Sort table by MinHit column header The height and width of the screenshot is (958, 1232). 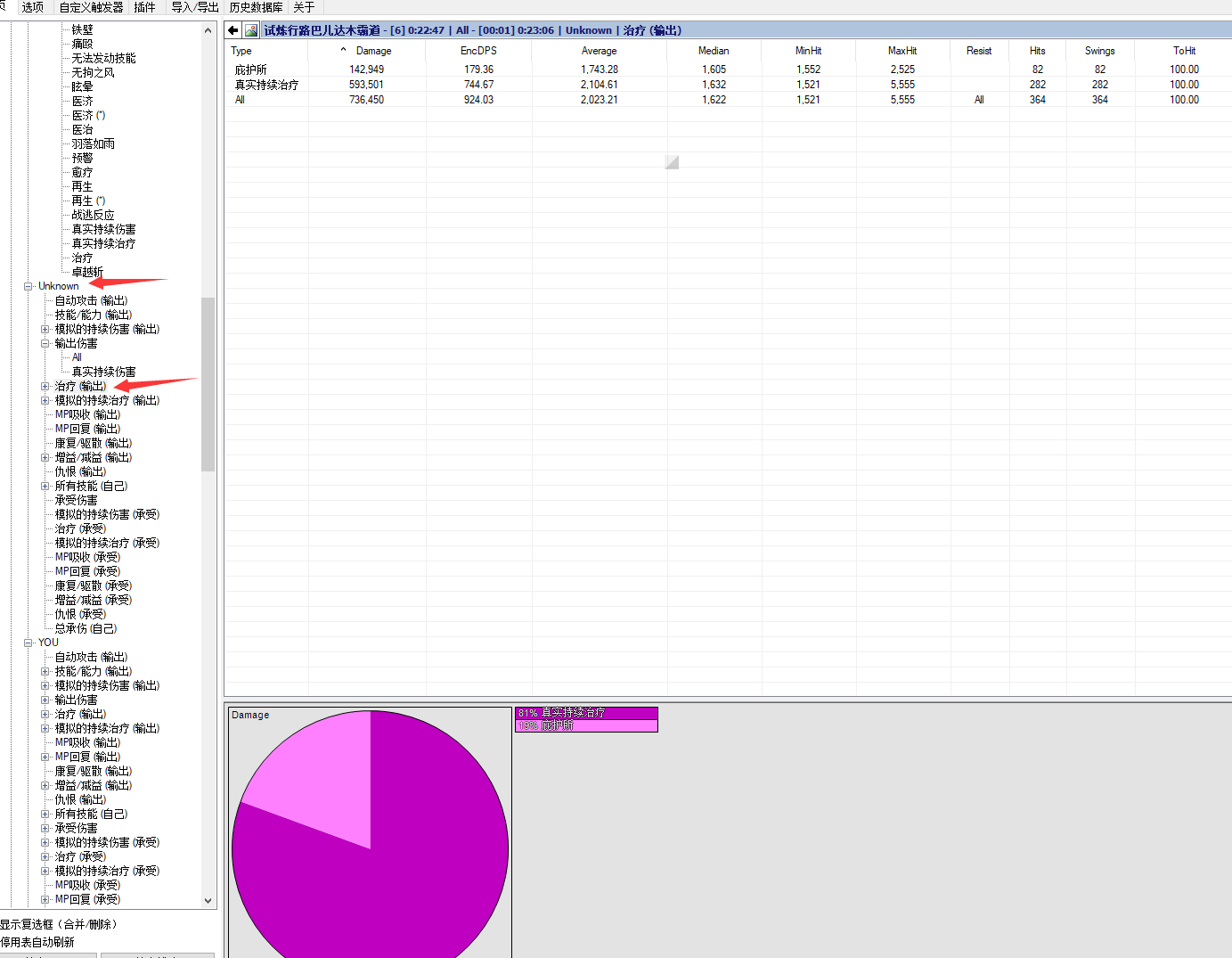809,51
